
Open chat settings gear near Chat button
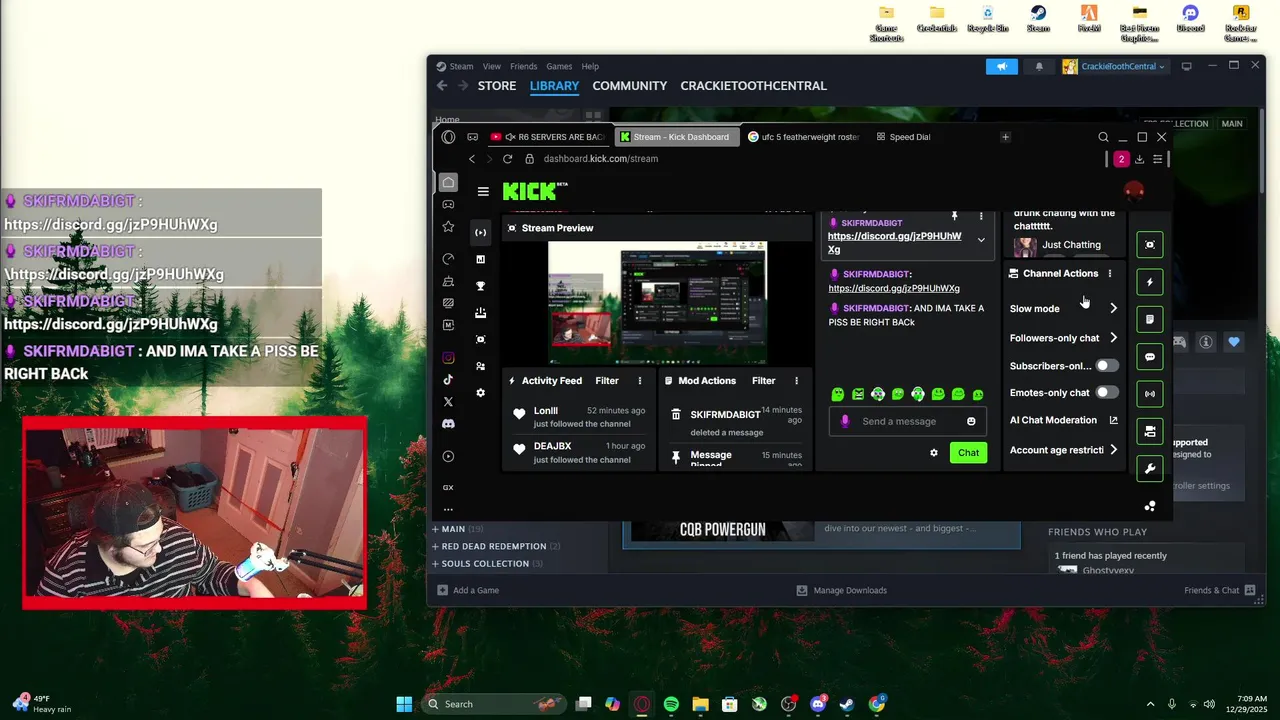(934, 453)
